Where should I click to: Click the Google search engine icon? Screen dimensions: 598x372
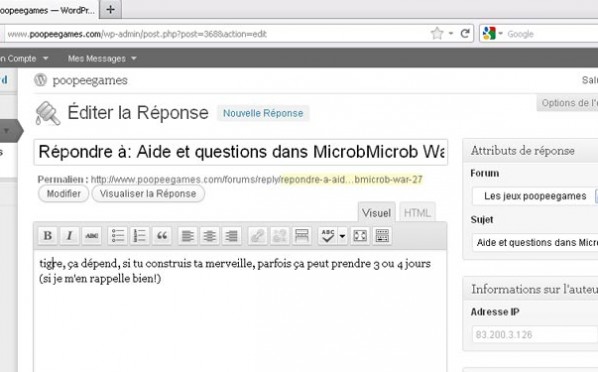pyautogui.click(x=489, y=34)
